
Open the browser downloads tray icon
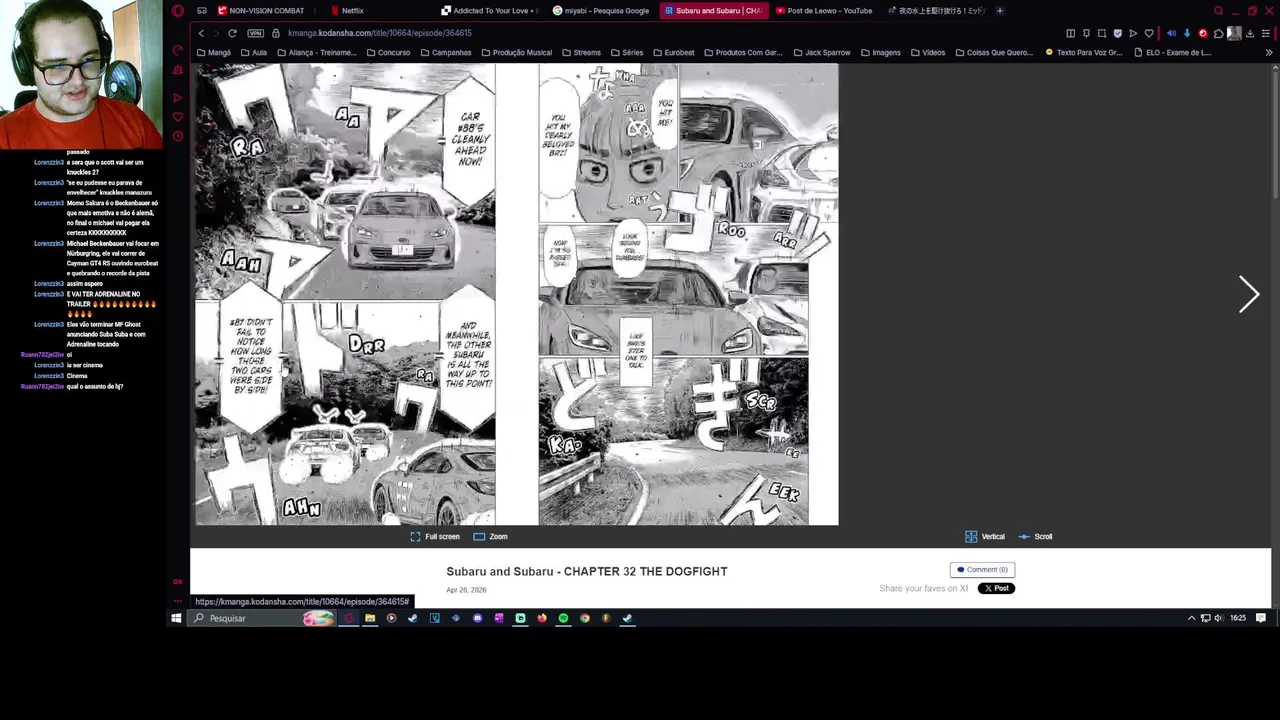(x=1250, y=33)
